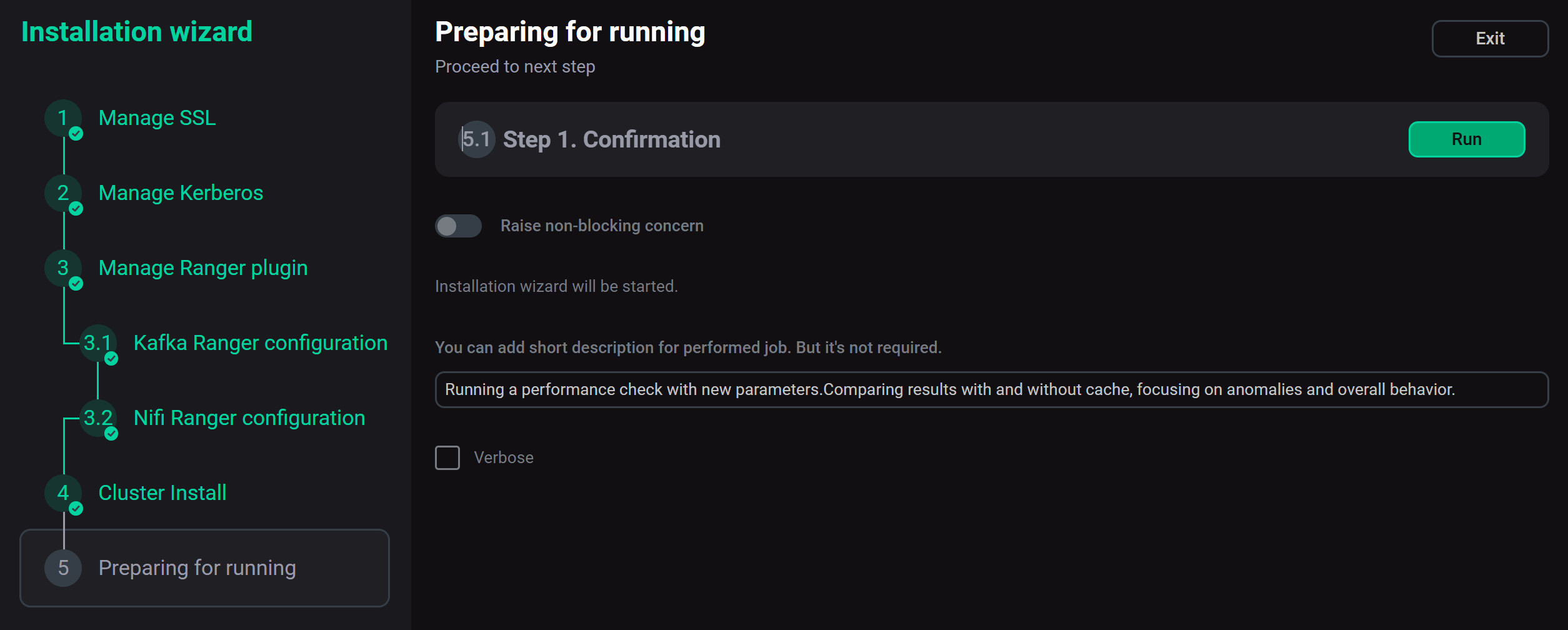This screenshot has height=630, width=1568.
Task: Click the 3.2 substep badge
Action: (98, 418)
